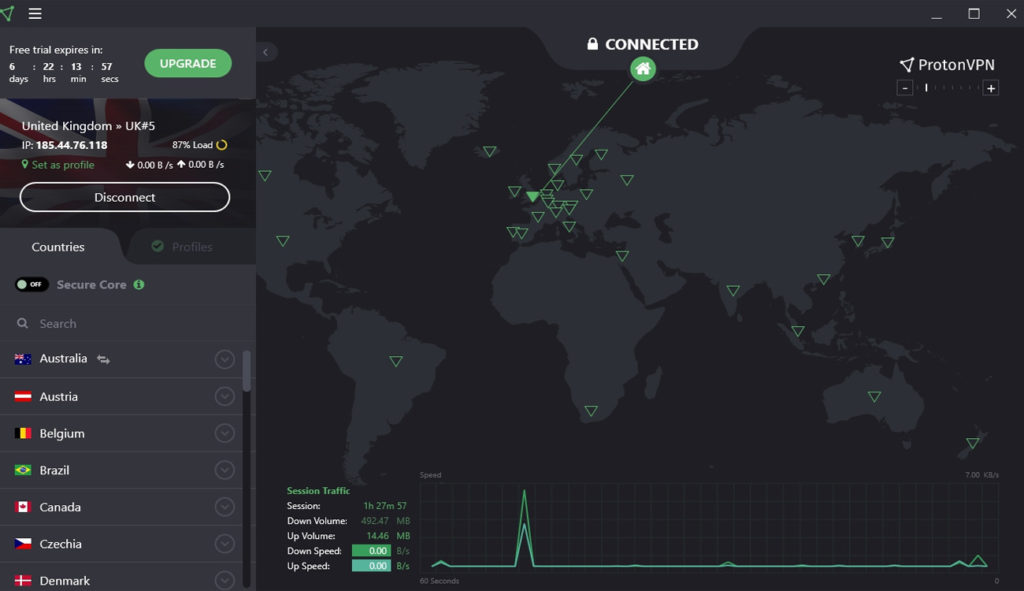Open the hamburger menu

(35, 14)
